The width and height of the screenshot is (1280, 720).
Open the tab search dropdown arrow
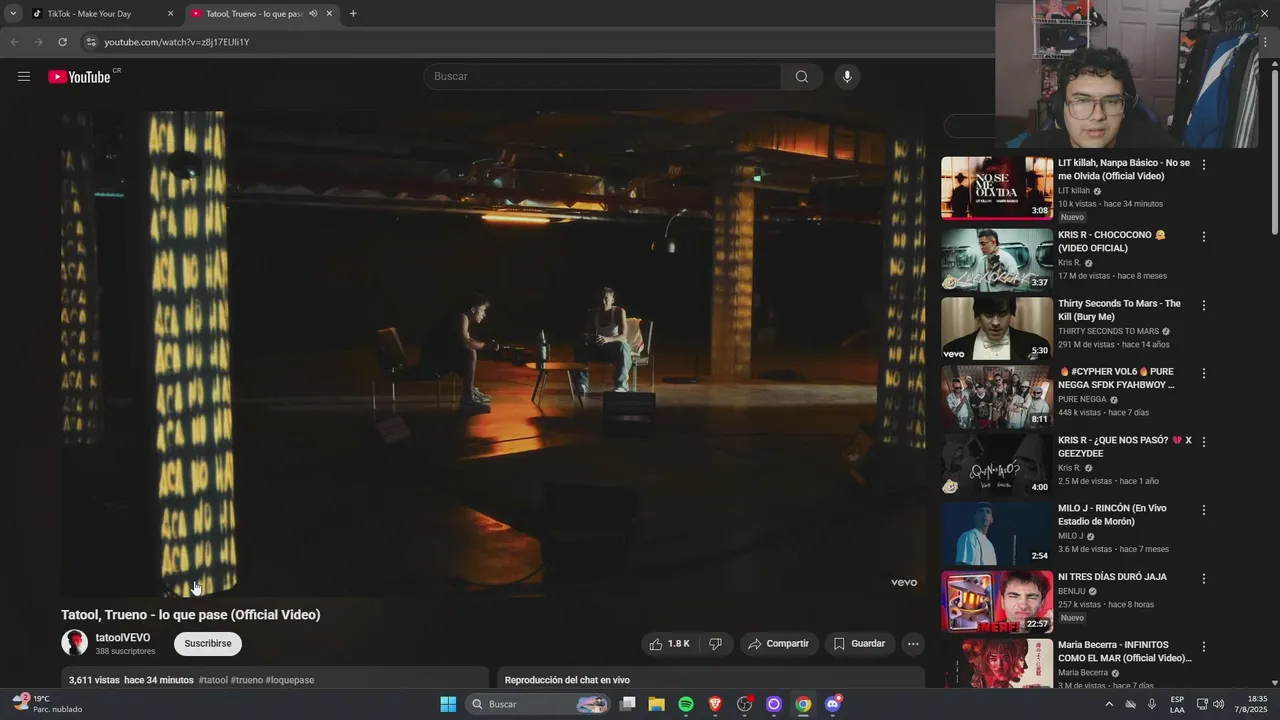[12, 14]
